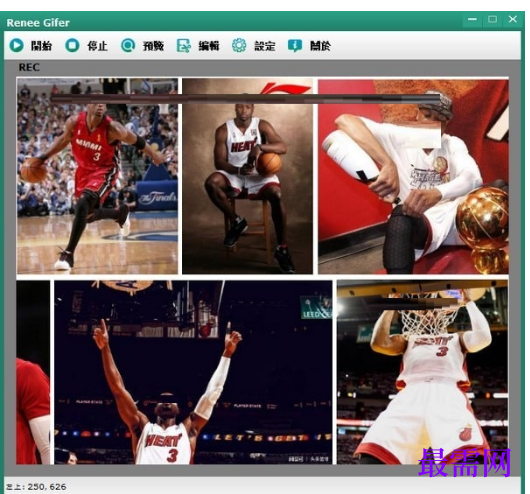Image resolution: width=530 pixels, height=494 pixels.
Task: Click the Edit document icon
Action: tap(184, 46)
